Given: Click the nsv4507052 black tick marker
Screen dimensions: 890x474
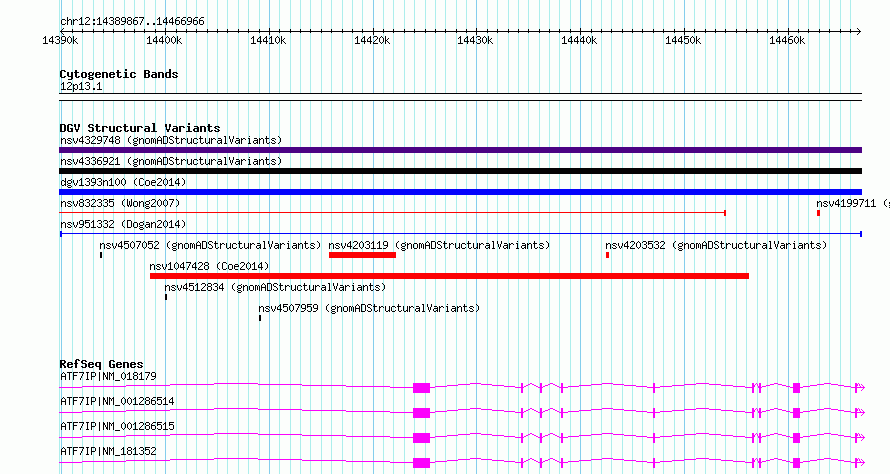Looking at the screenshot, I should [101, 255].
